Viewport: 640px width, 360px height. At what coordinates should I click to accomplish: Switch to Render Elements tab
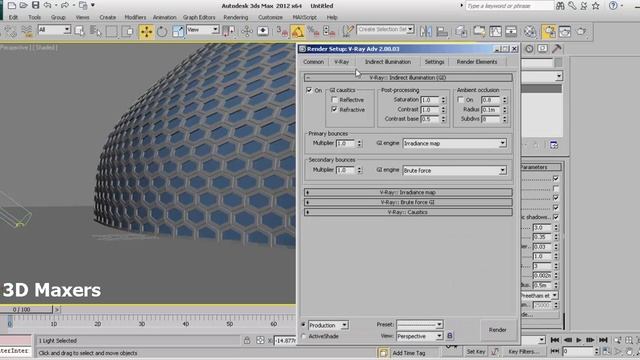coord(477,62)
